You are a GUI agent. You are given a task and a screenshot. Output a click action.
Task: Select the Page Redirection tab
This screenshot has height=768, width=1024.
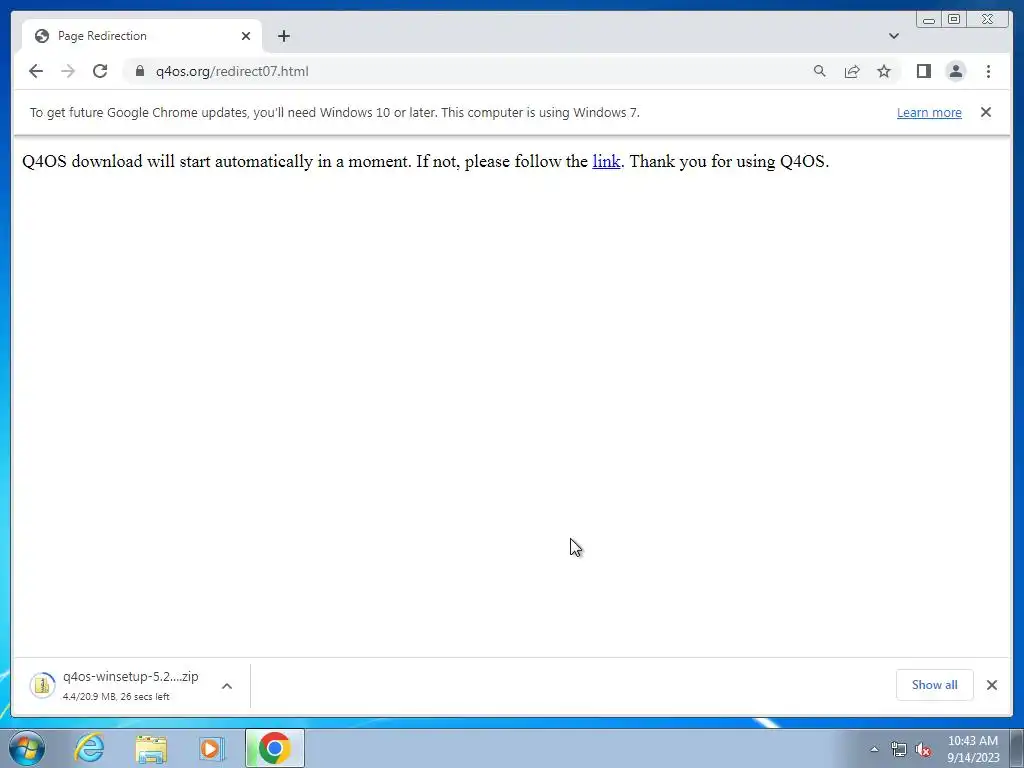[x=142, y=36]
